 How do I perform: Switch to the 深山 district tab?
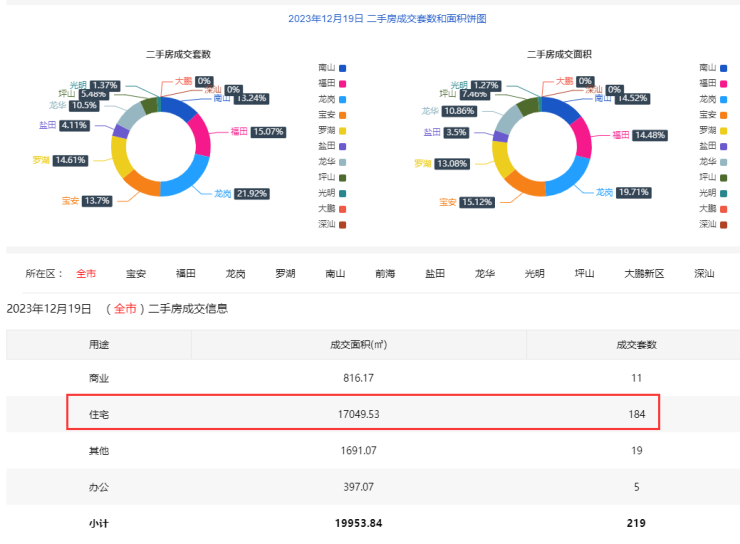(704, 273)
